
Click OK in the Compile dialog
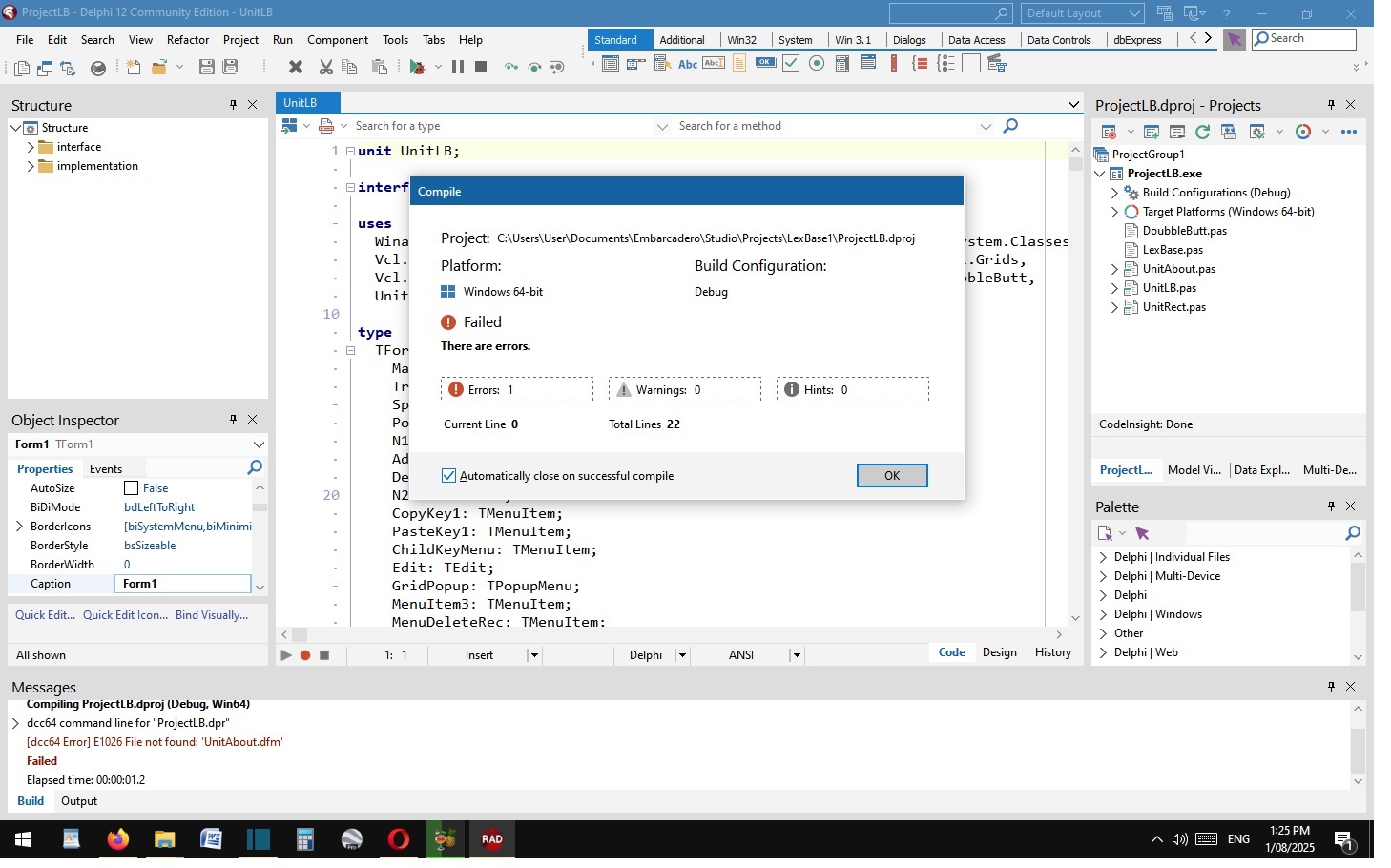pos(892,476)
